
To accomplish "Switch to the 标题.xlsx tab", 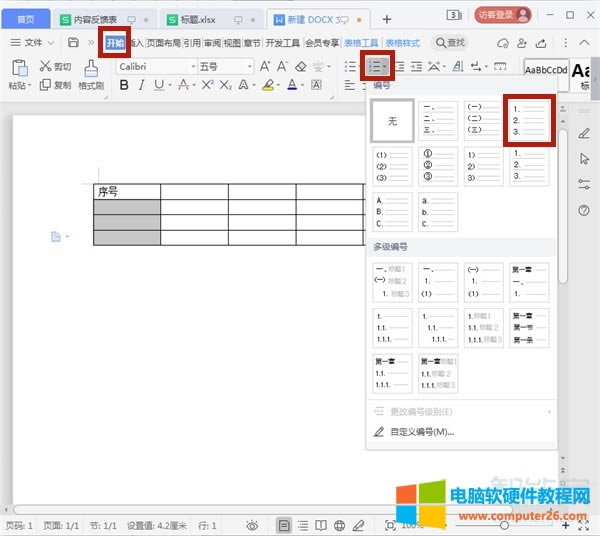I will 202,18.
